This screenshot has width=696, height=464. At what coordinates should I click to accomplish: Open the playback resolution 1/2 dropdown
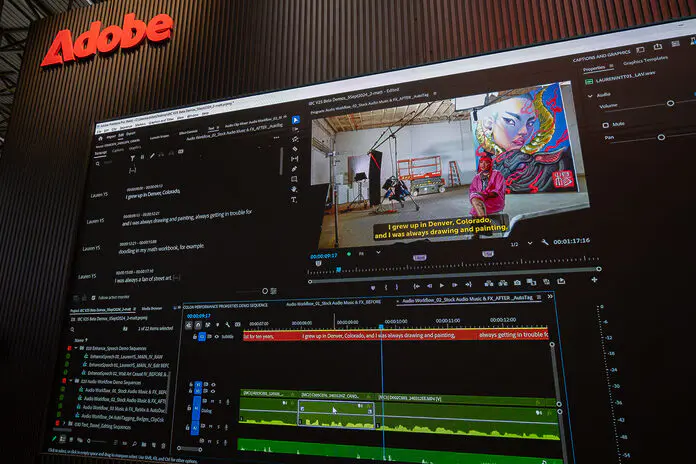519,243
